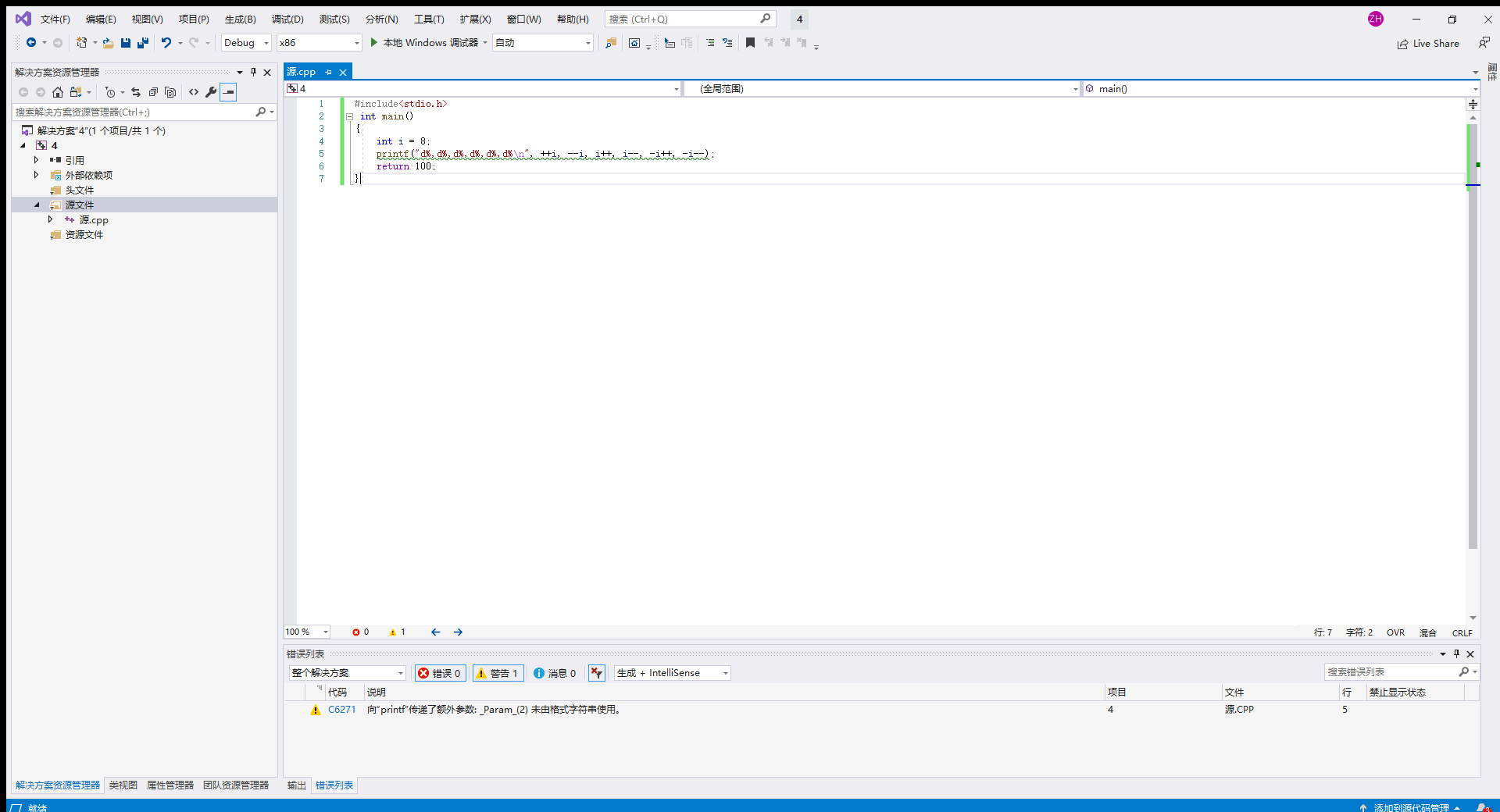
Task: Click the Navigate Backward toolbar arrow
Action: click(31, 43)
